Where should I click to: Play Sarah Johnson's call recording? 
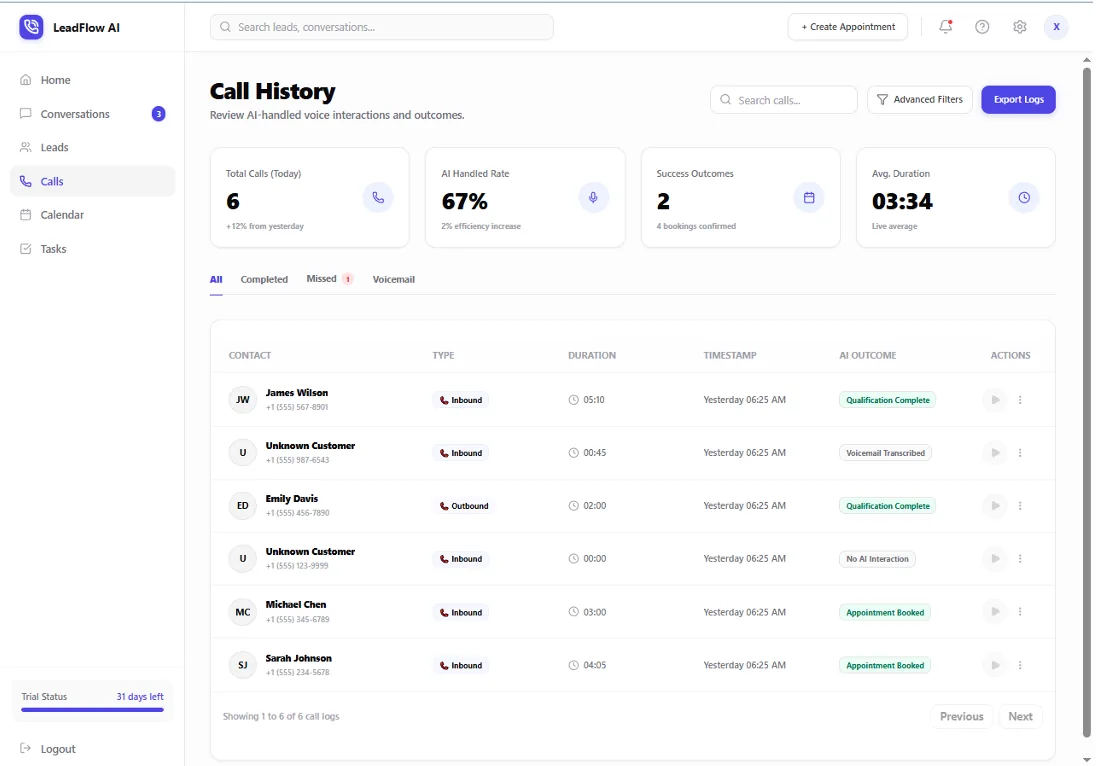[995, 665]
